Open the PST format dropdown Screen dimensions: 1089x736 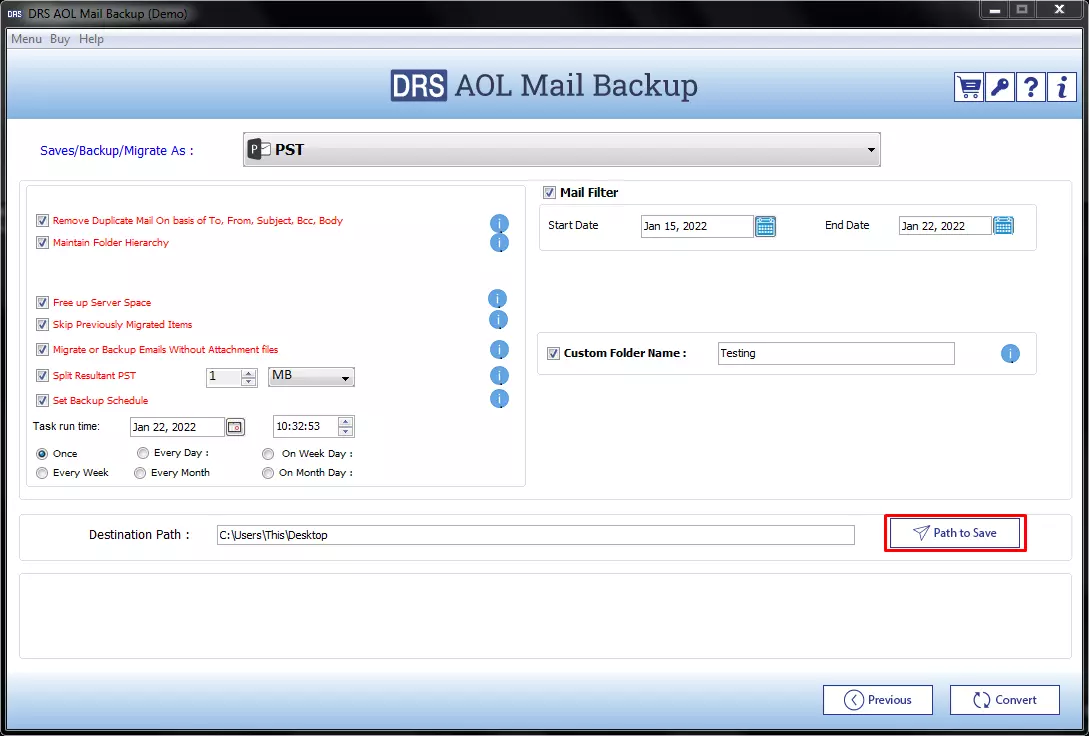(x=562, y=150)
